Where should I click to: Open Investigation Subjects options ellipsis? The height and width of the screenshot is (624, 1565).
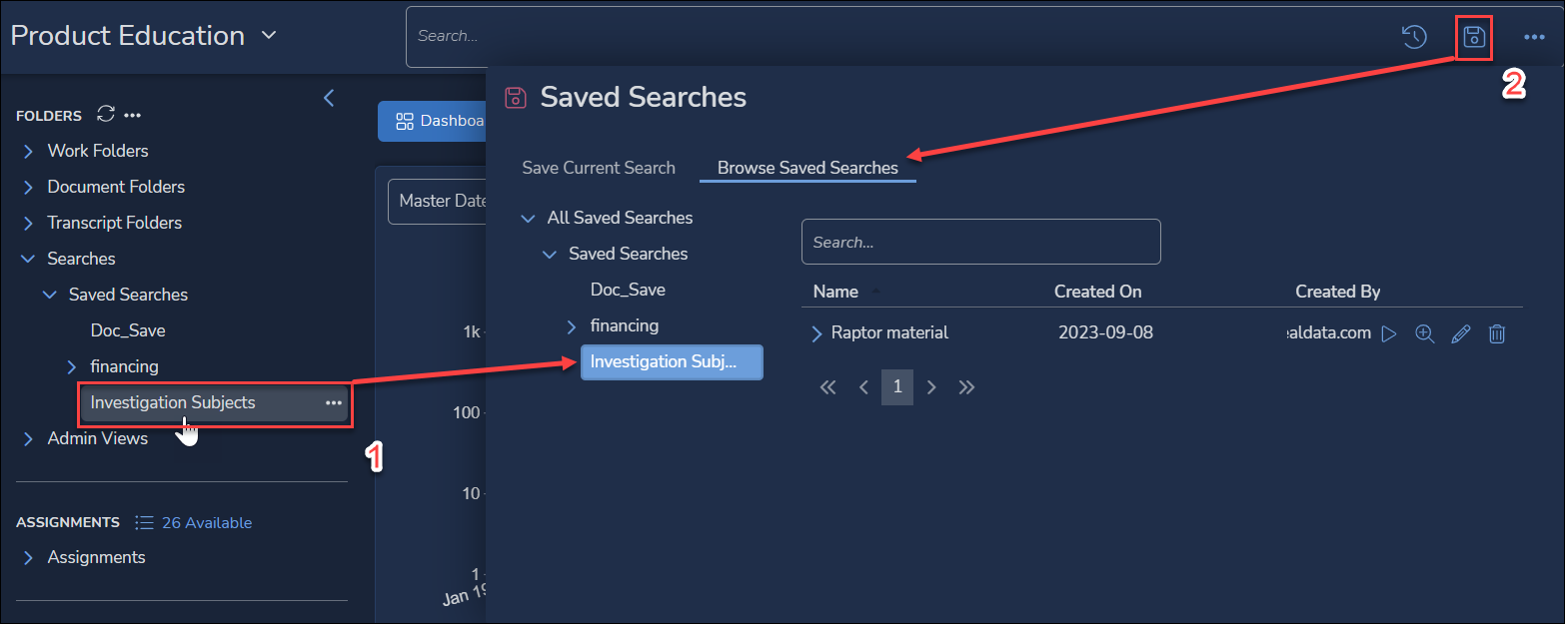pyautogui.click(x=333, y=403)
